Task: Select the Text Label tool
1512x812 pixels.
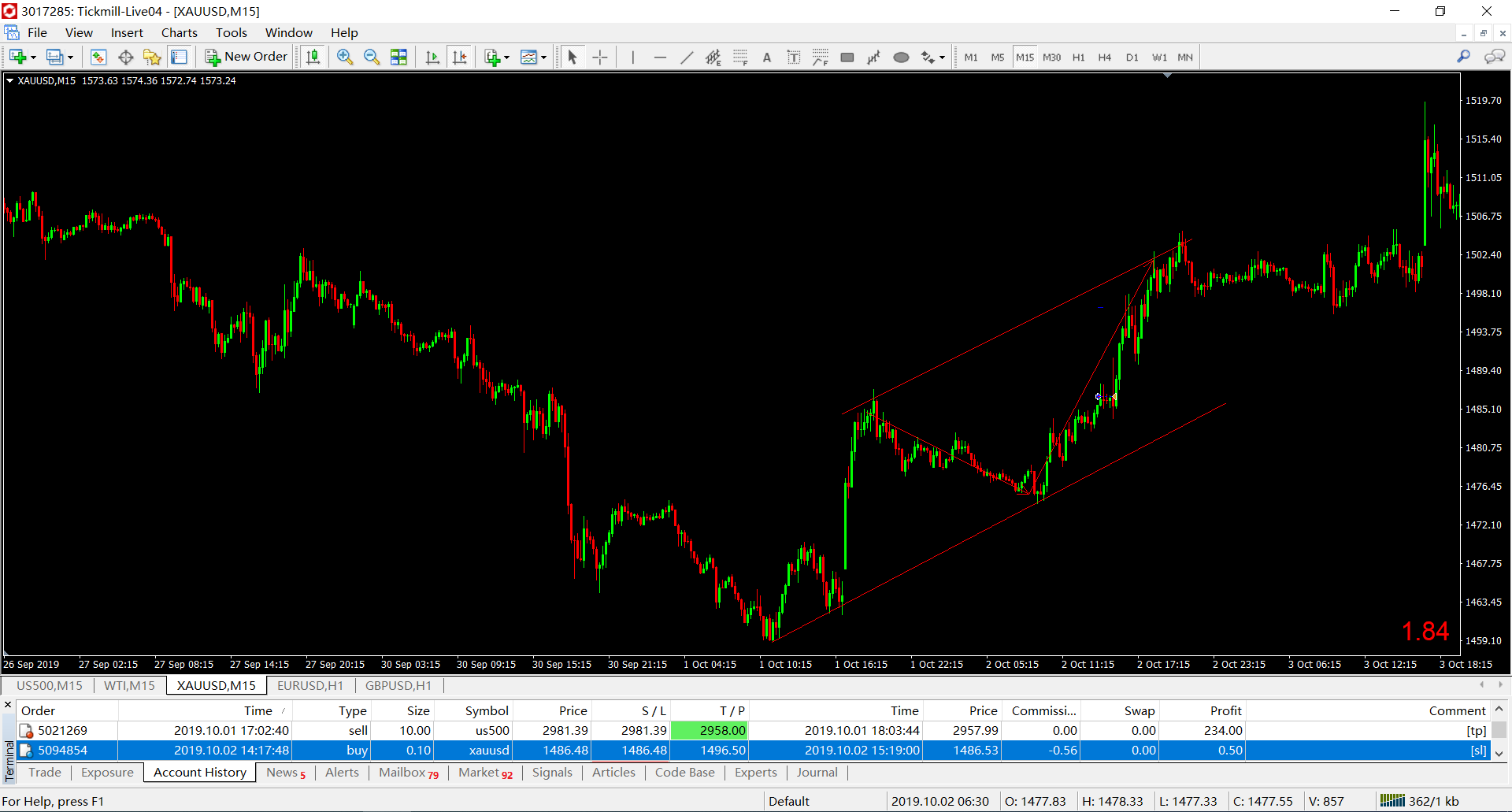Action: tap(794, 57)
